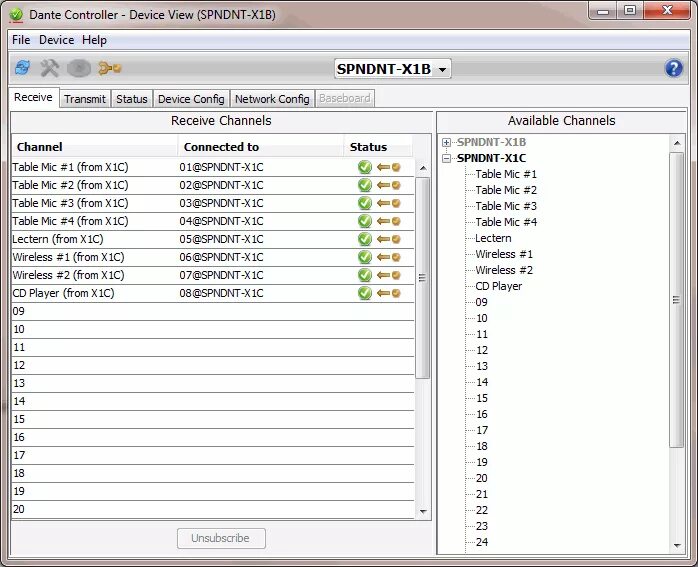Click the unicast arrow icon for 04@SPNDNT-X1C
The height and width of the screenshot is (567, 698).
click(x=389, y=221)
